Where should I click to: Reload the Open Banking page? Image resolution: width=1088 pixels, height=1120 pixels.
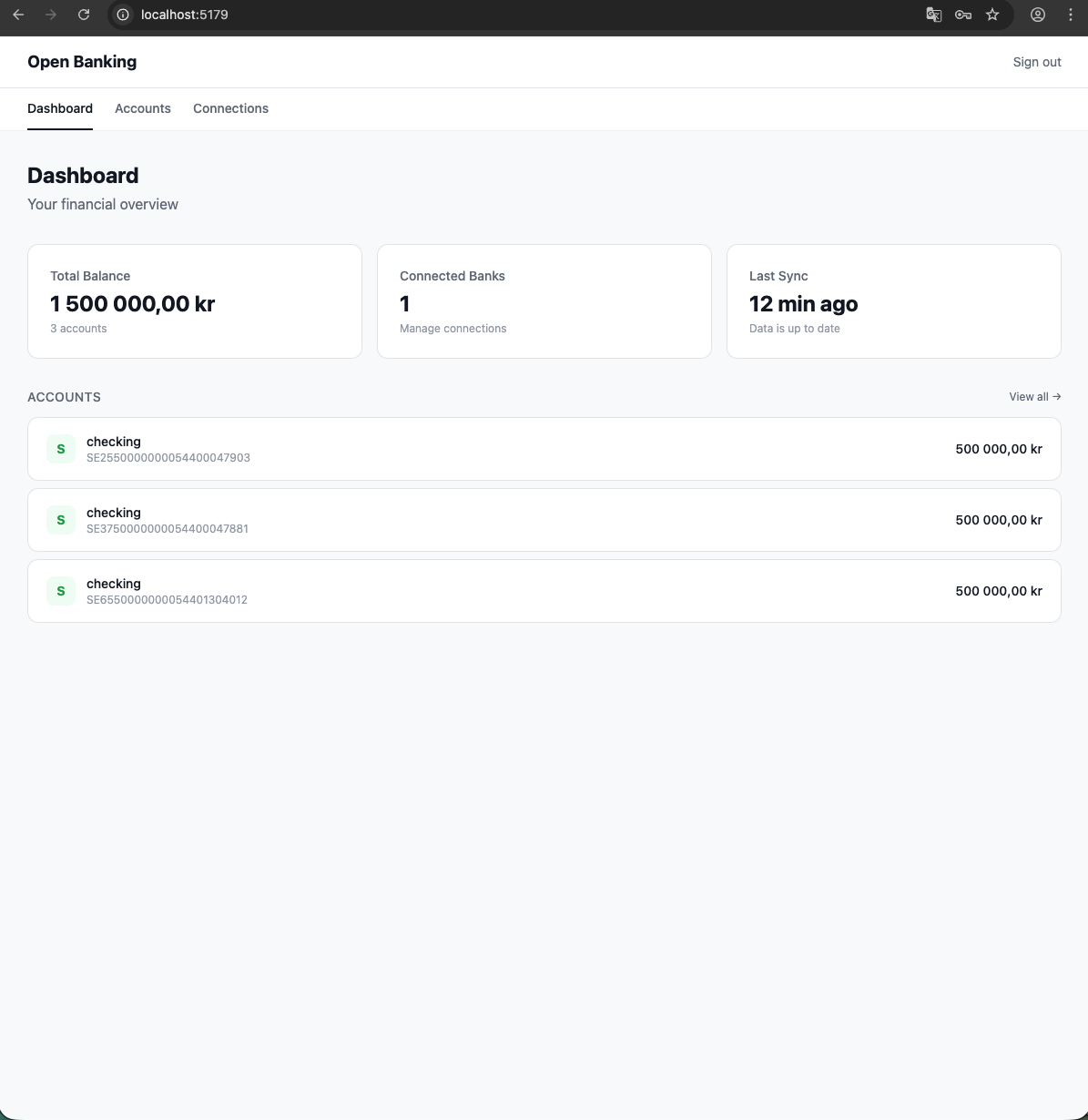click(x=84, y=15)
